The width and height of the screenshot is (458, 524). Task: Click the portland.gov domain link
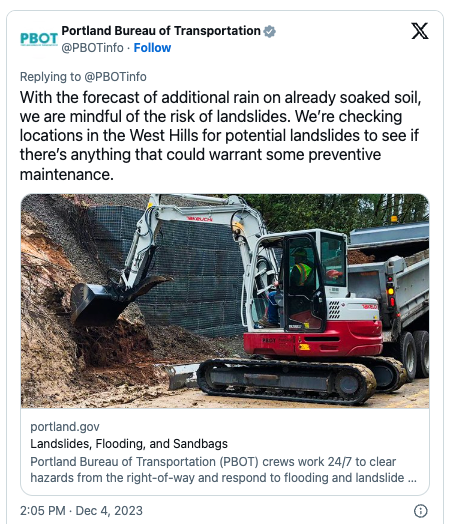click(65, 427)
